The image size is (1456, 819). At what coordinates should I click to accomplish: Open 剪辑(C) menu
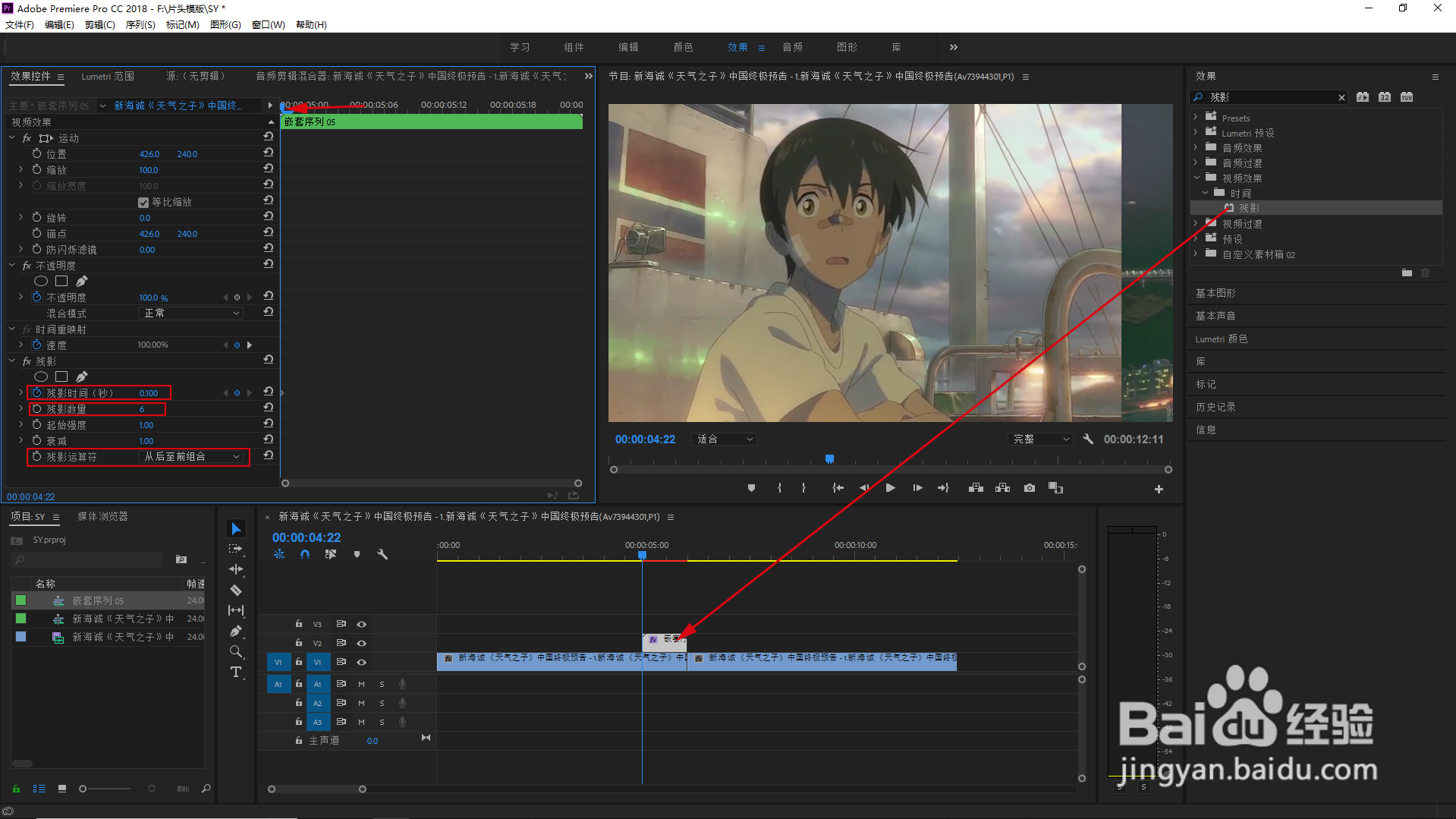click(100, 24)
